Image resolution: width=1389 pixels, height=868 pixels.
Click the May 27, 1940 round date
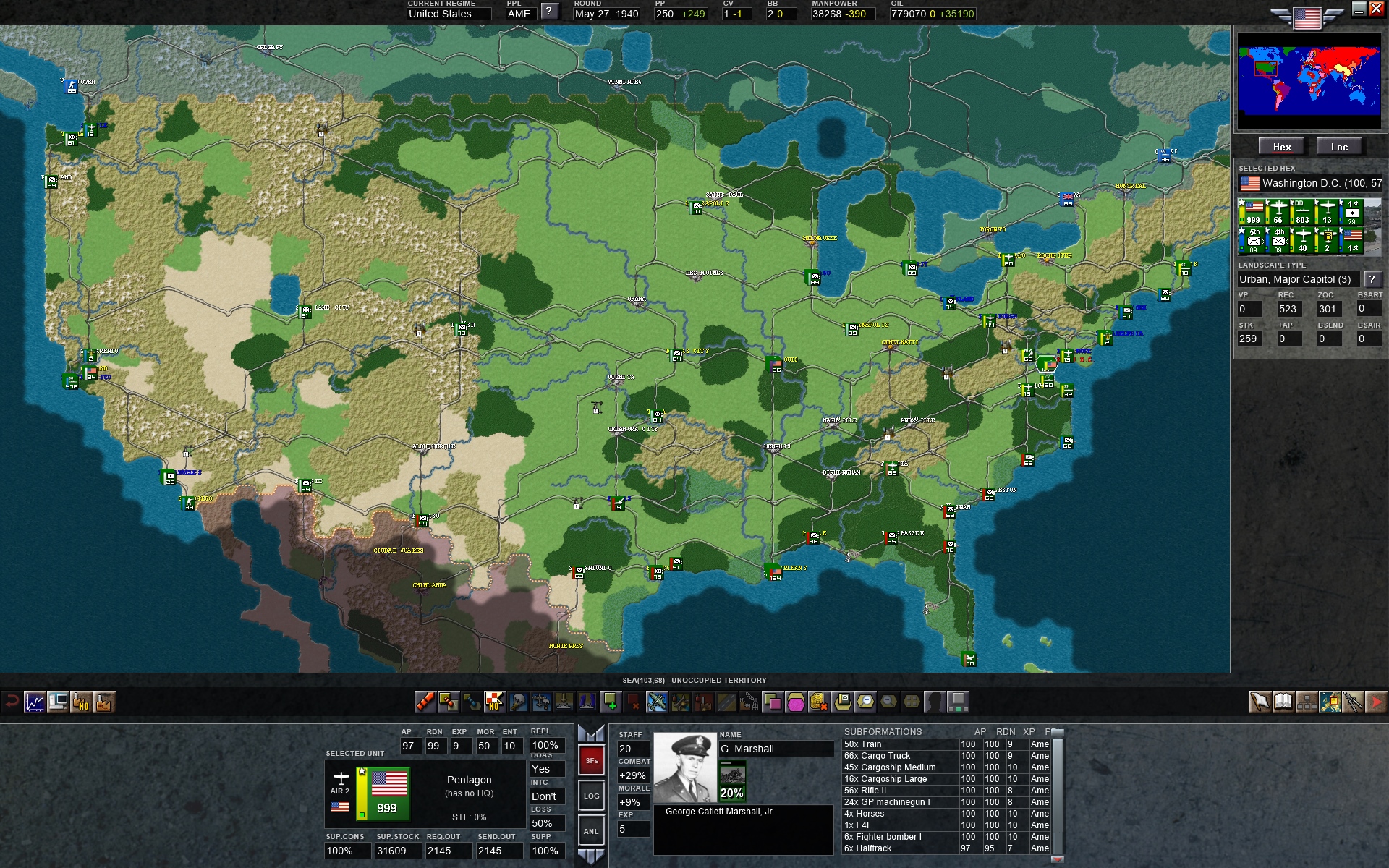606,14
